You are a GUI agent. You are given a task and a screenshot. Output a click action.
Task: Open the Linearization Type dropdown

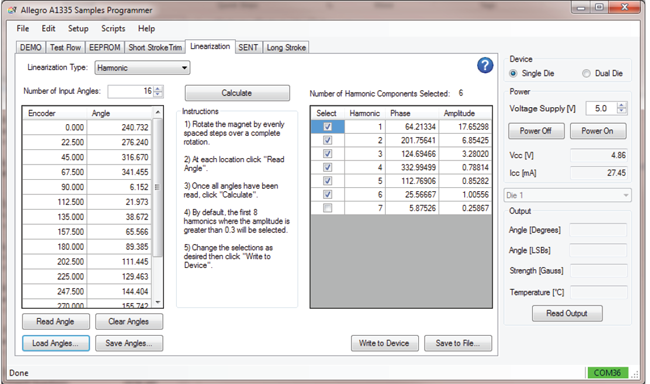point(142,68)
